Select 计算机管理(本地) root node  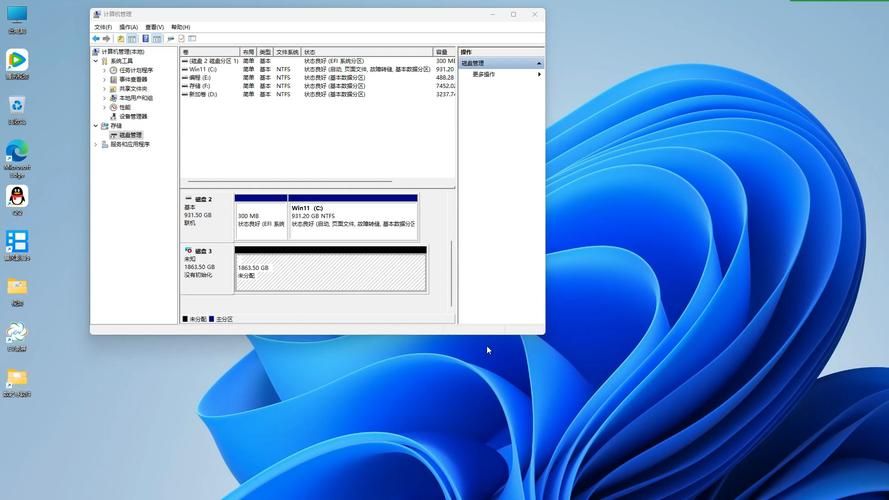pyautogui.click(x=118, y=52)
